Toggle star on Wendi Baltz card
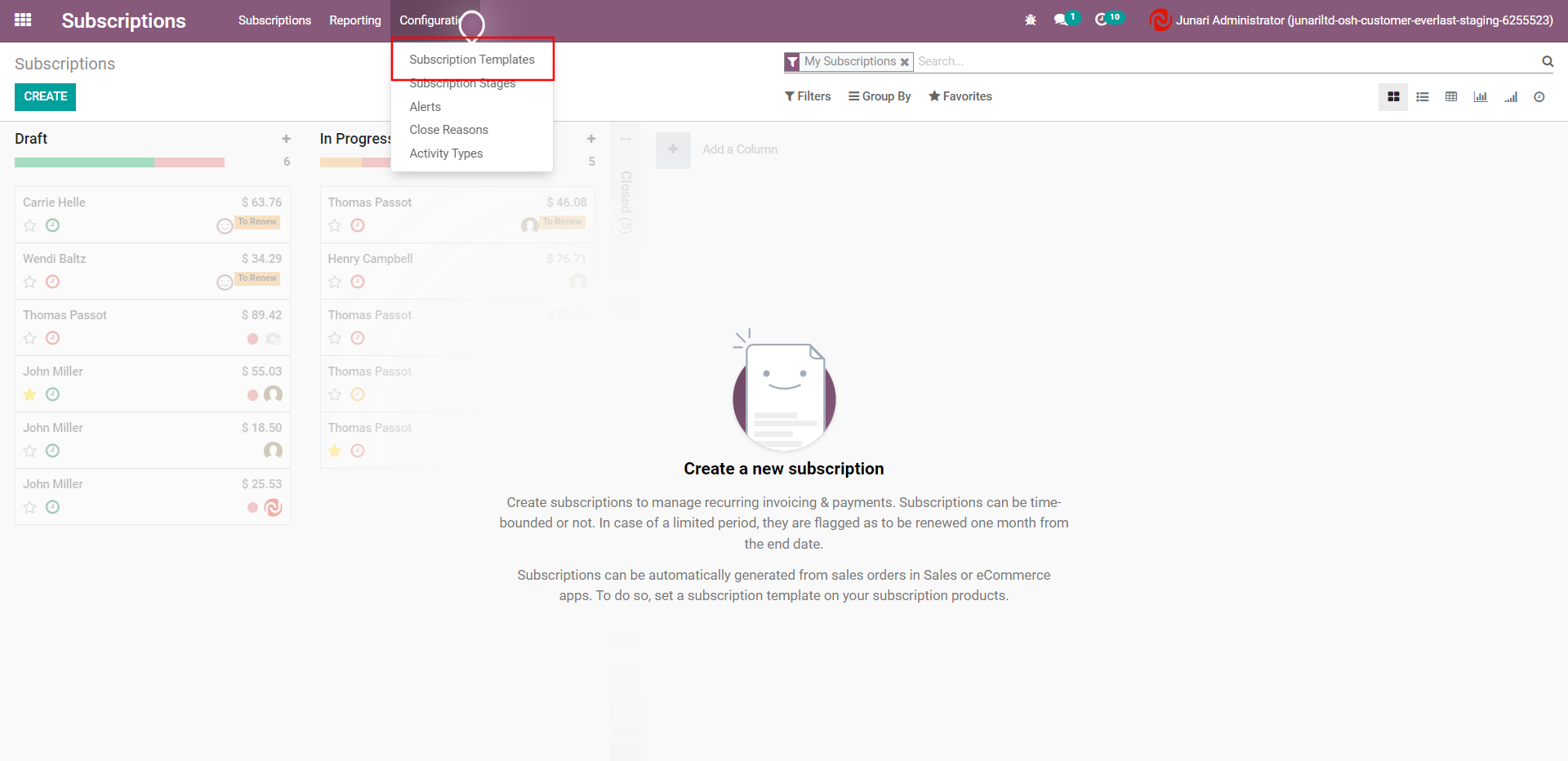The width and height of the screenshot is (1568, 761). (30, 282)
